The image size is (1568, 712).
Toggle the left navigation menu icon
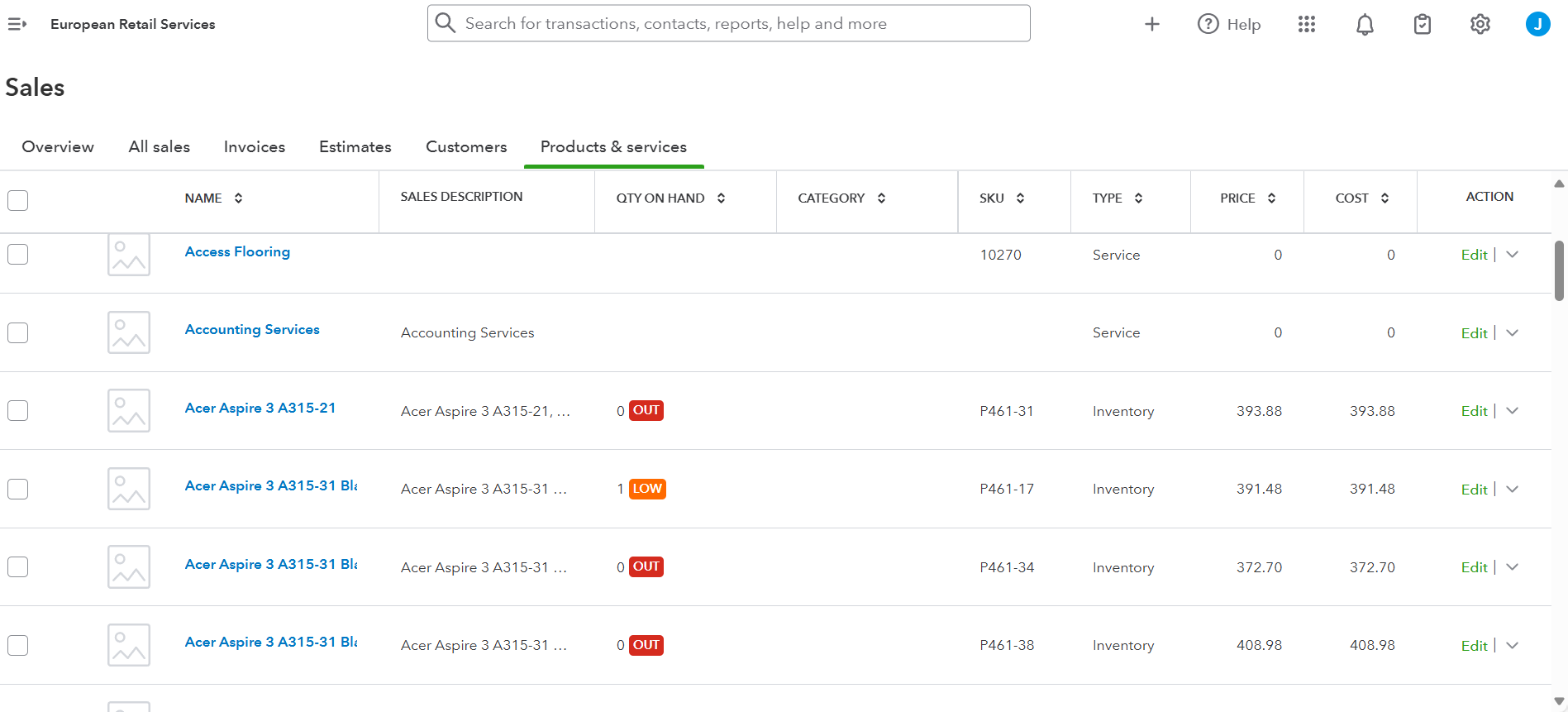click(x=17, y=24)
